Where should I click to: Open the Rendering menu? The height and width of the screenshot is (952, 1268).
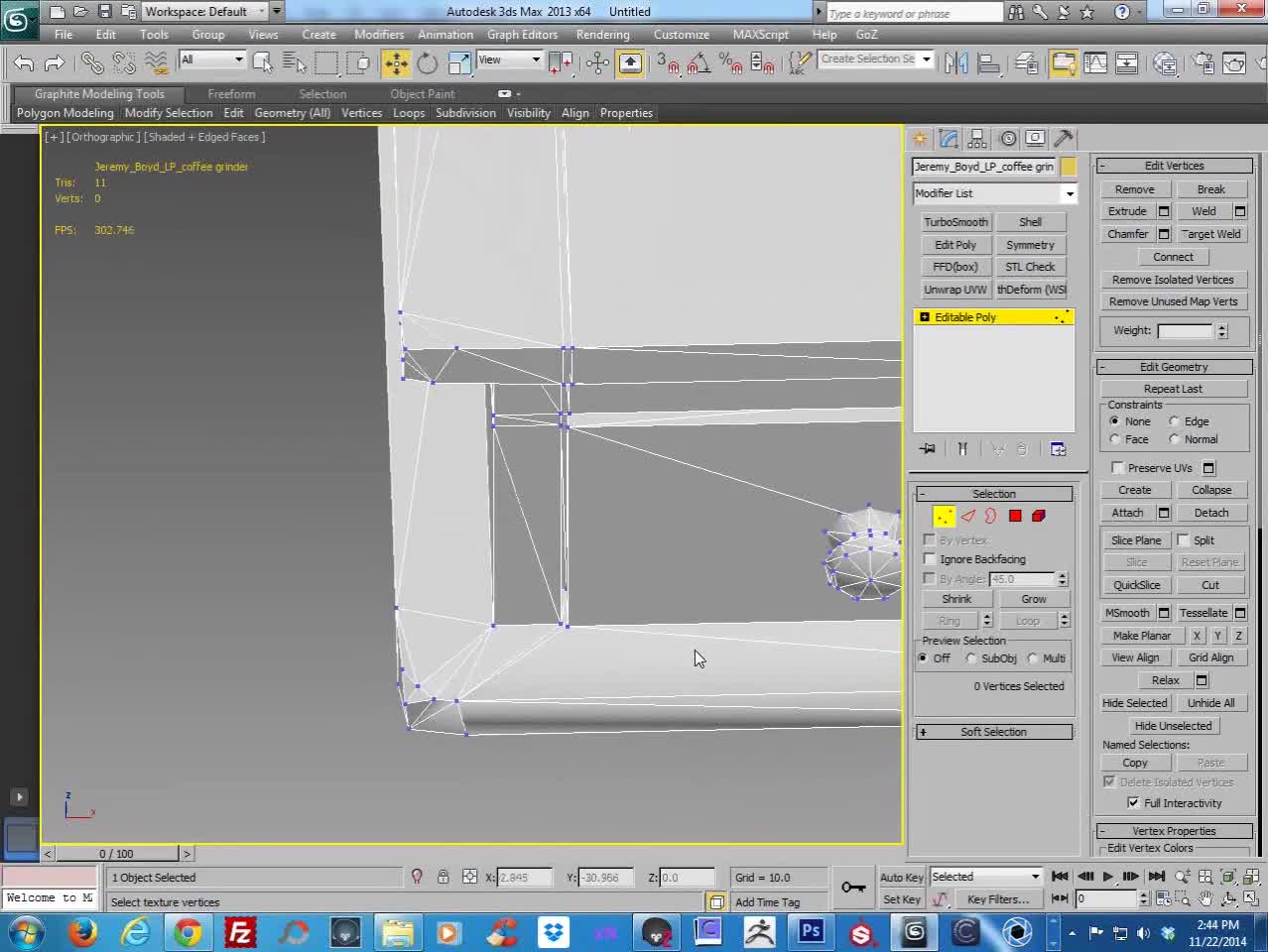tap(602, 35)
